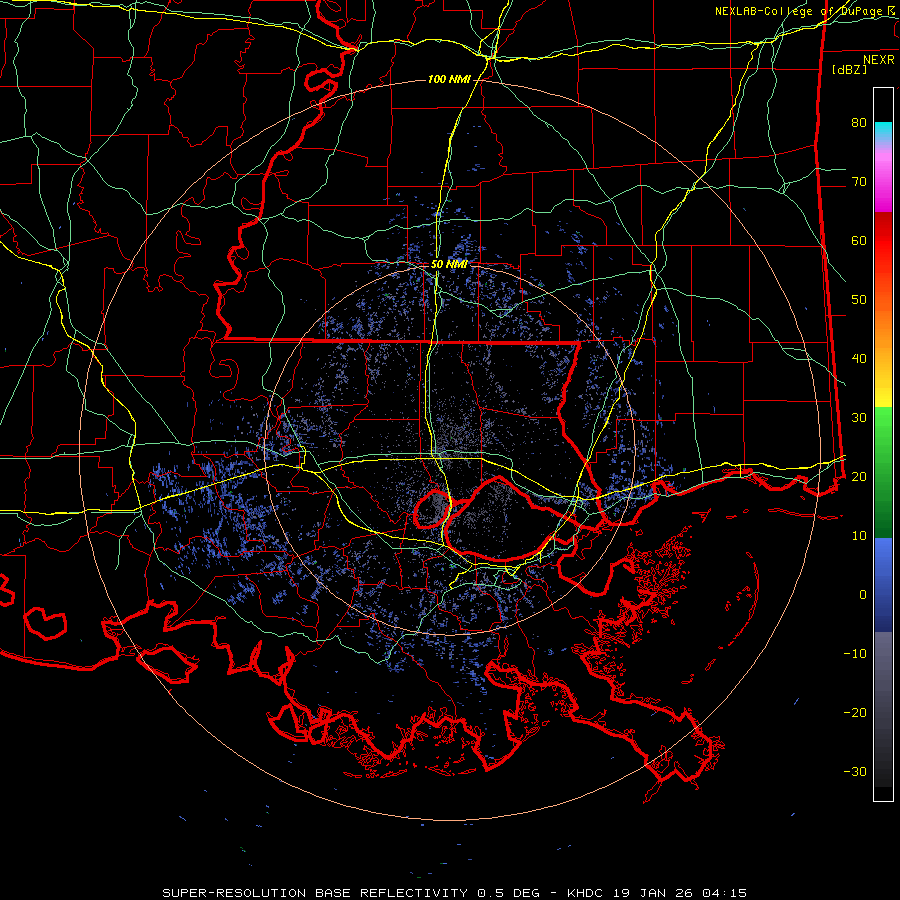Click the 70 value on the dBZ scale

click(x=859, y=181)
